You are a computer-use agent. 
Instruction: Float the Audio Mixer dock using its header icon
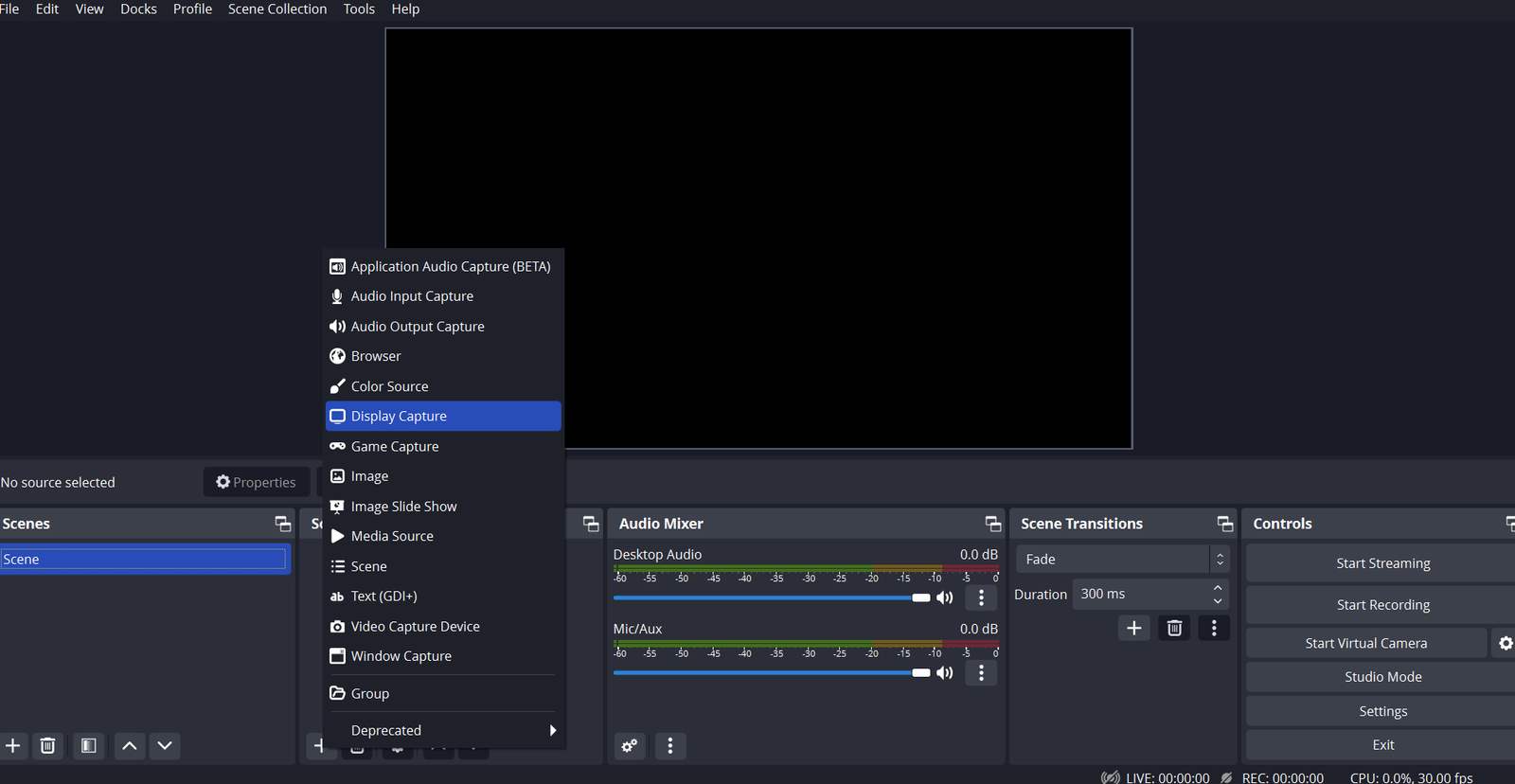click(x=992, y=524)
